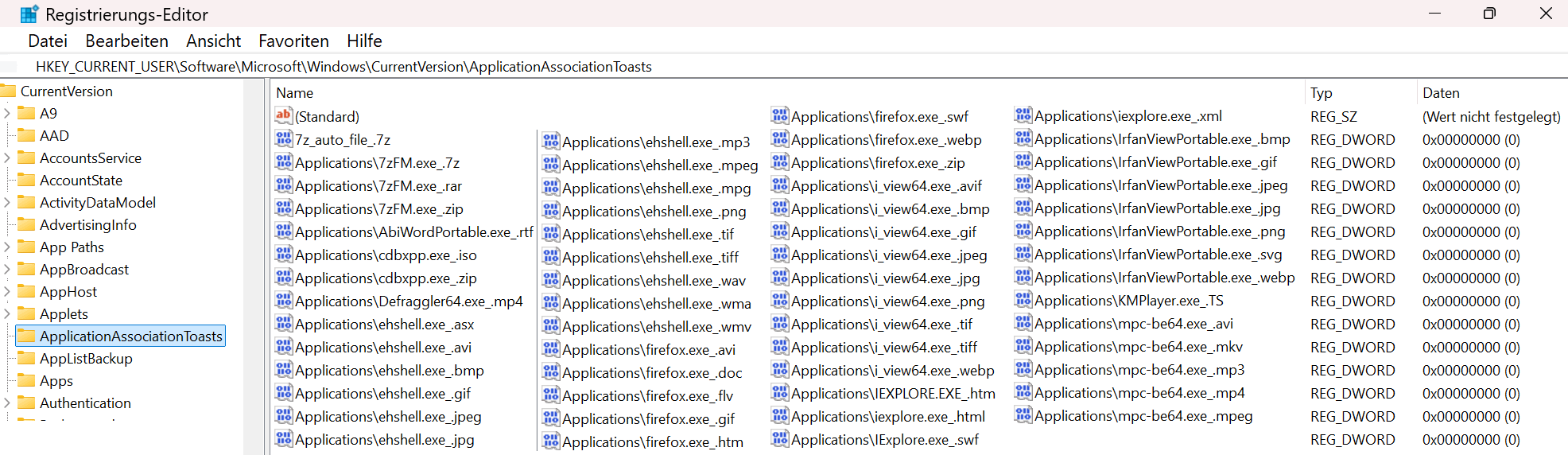1568x455 pixels.
Task: Click the ehshell.exe_.mp3 value icon
Action: point(551,141)
